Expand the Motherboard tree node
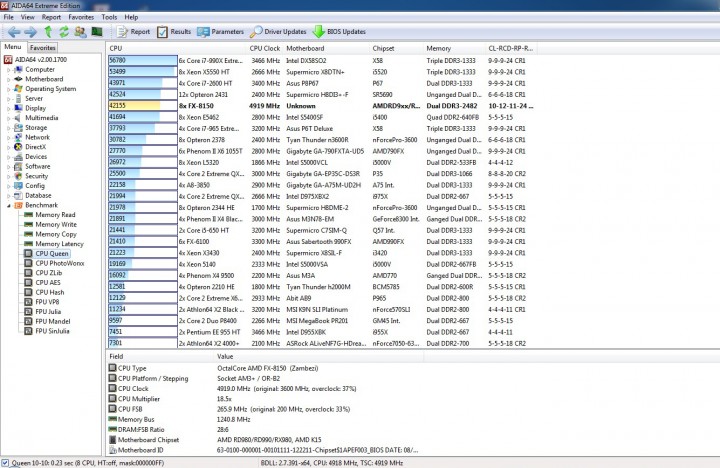 [8, 79]
